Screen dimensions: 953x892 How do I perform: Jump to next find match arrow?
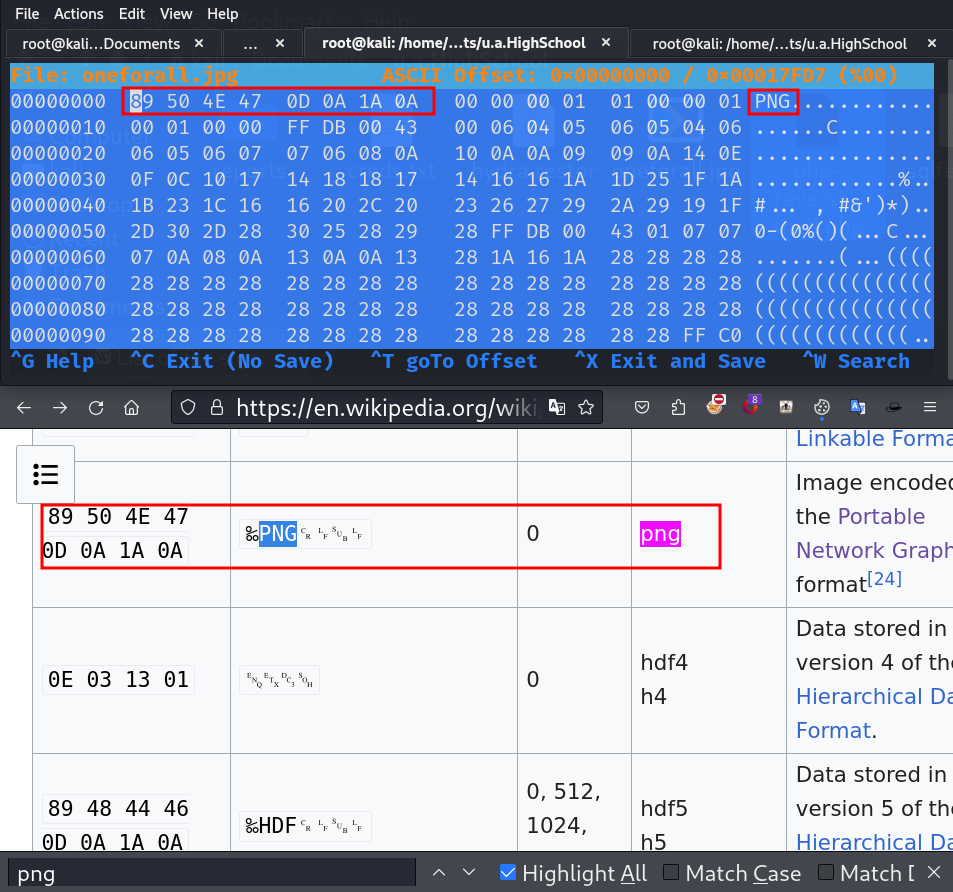(469, 873)
